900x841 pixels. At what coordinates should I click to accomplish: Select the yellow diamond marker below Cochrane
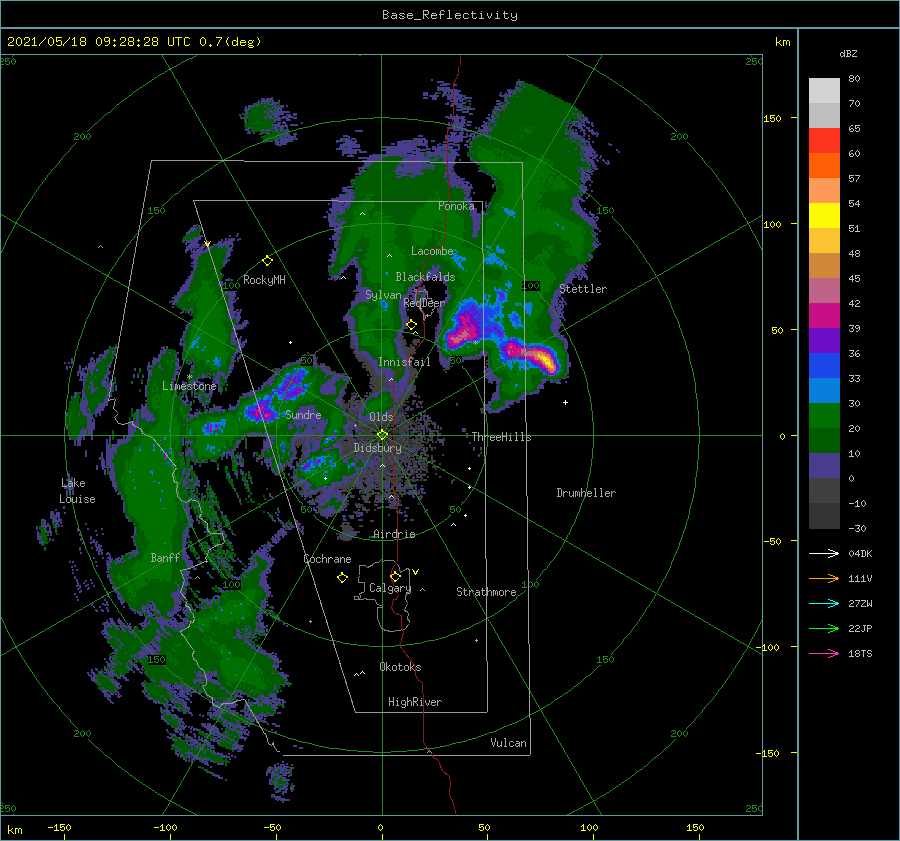click(x=342, y=578)
